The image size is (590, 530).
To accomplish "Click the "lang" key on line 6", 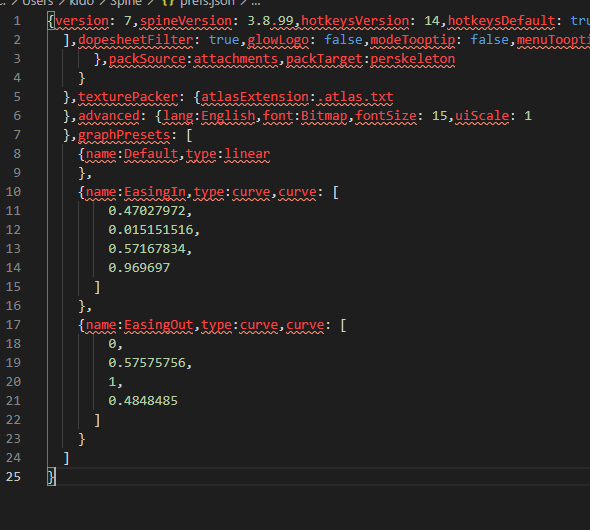I will [x=178, y=115].
